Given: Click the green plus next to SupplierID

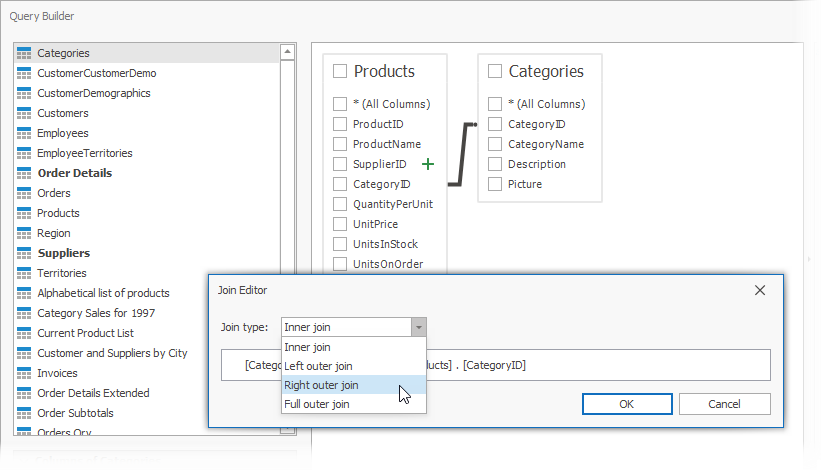Looking at the screenshot, I should pos(428,164).
